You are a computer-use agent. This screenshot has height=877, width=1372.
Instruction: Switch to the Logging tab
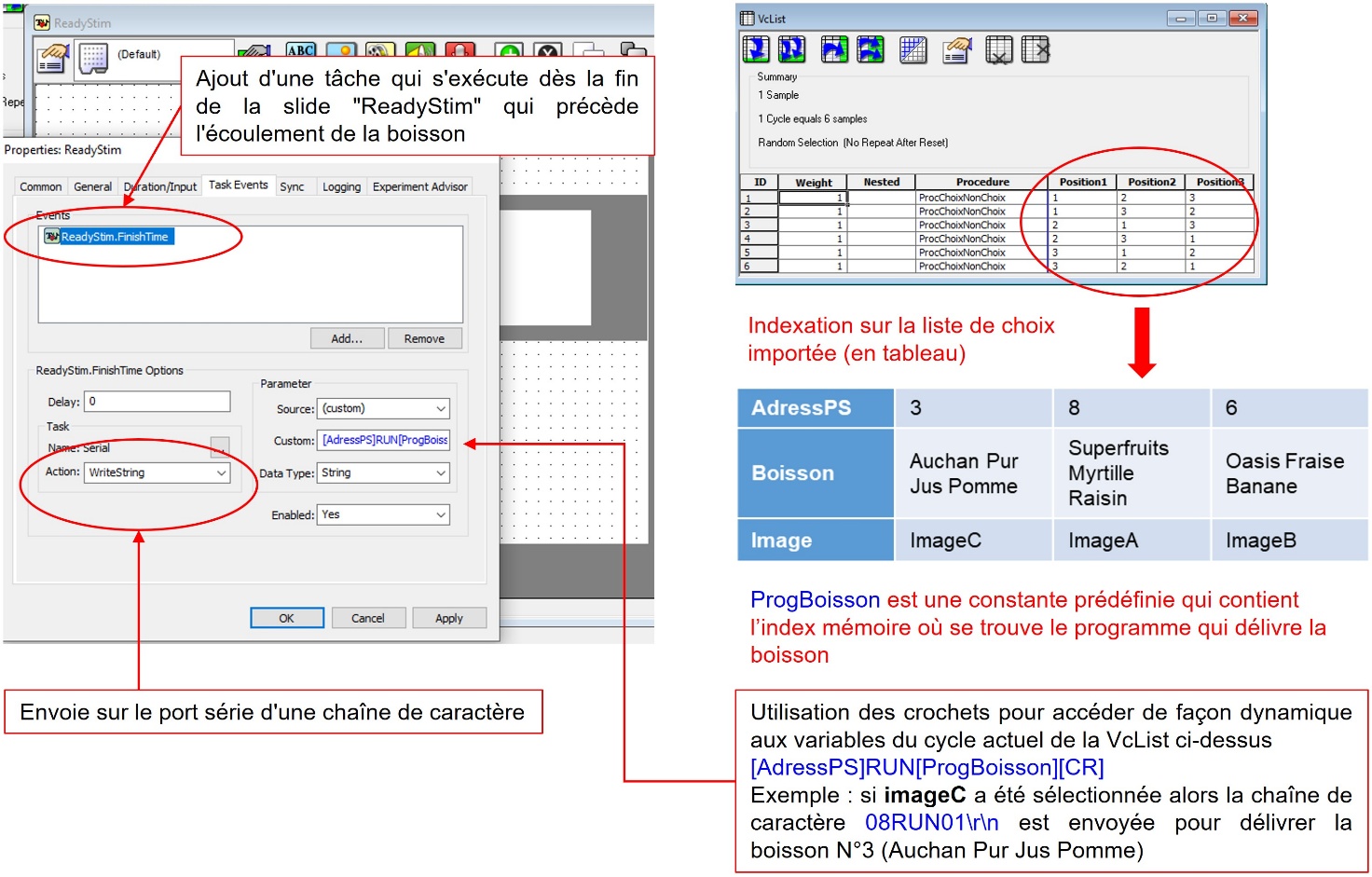[x=341, y=186]
